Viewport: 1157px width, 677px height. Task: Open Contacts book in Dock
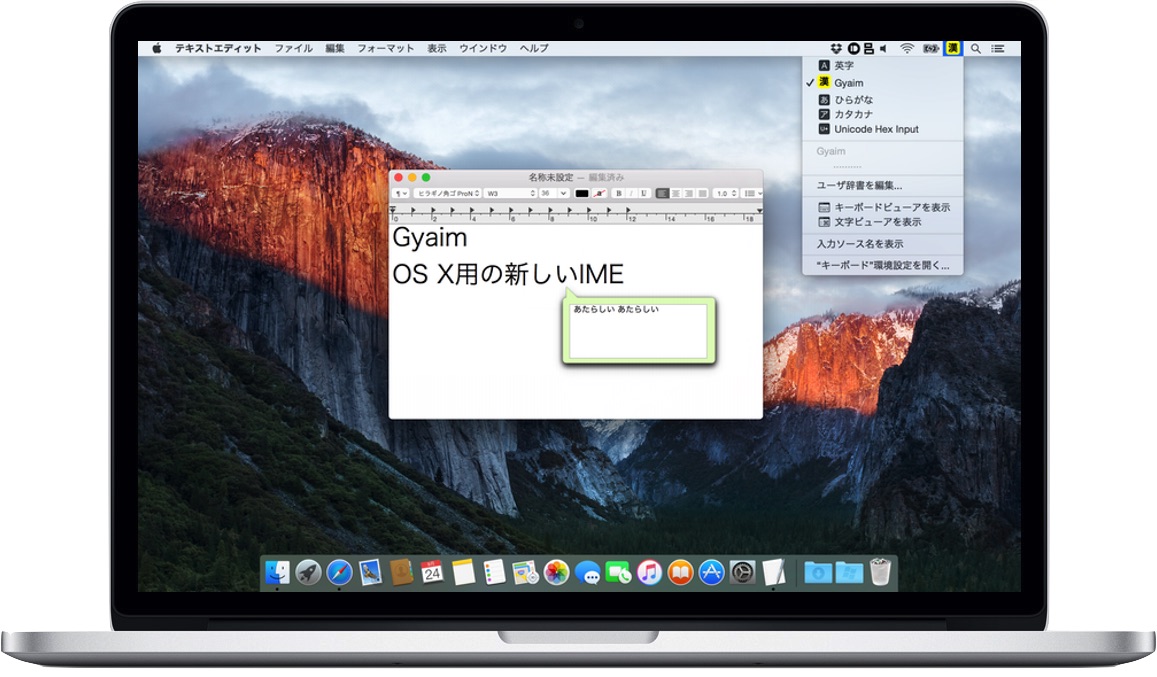[401, 572]
